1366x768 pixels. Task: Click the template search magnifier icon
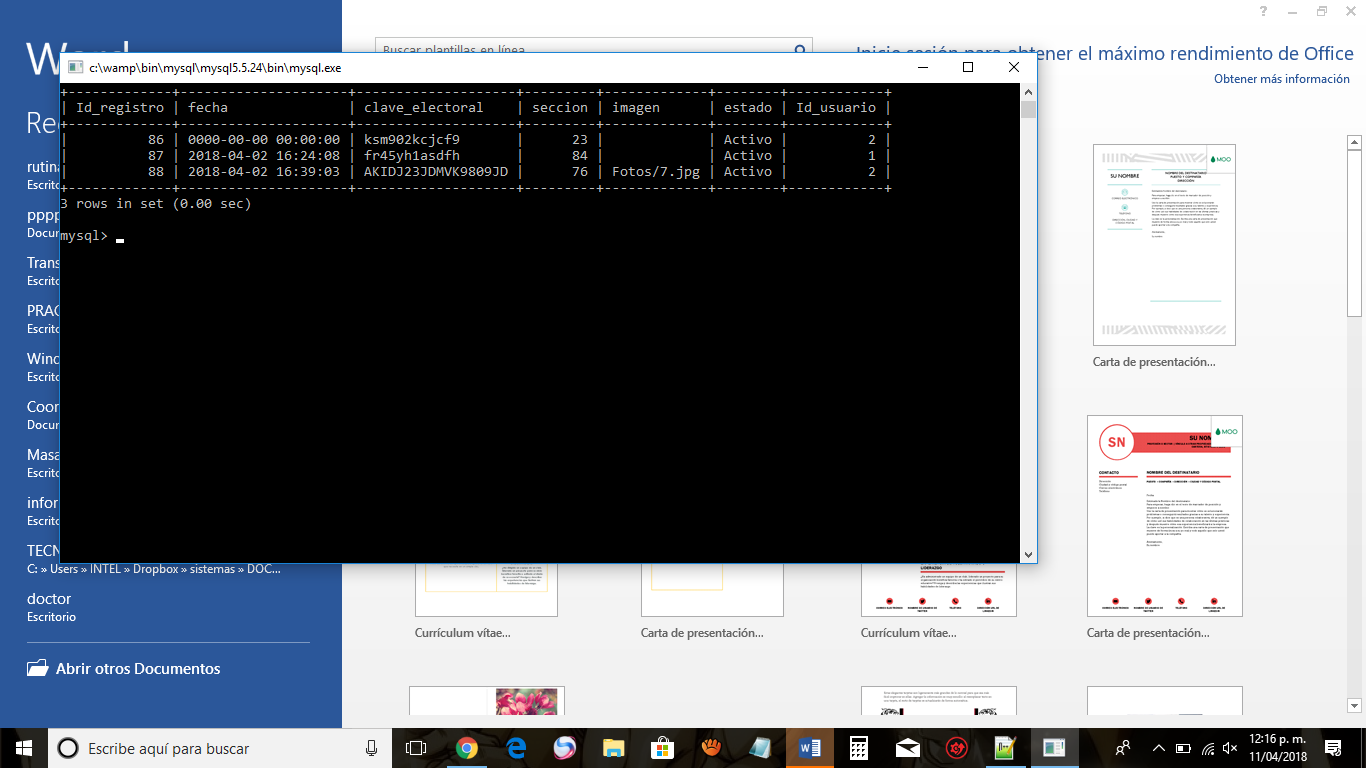[800, 50]
